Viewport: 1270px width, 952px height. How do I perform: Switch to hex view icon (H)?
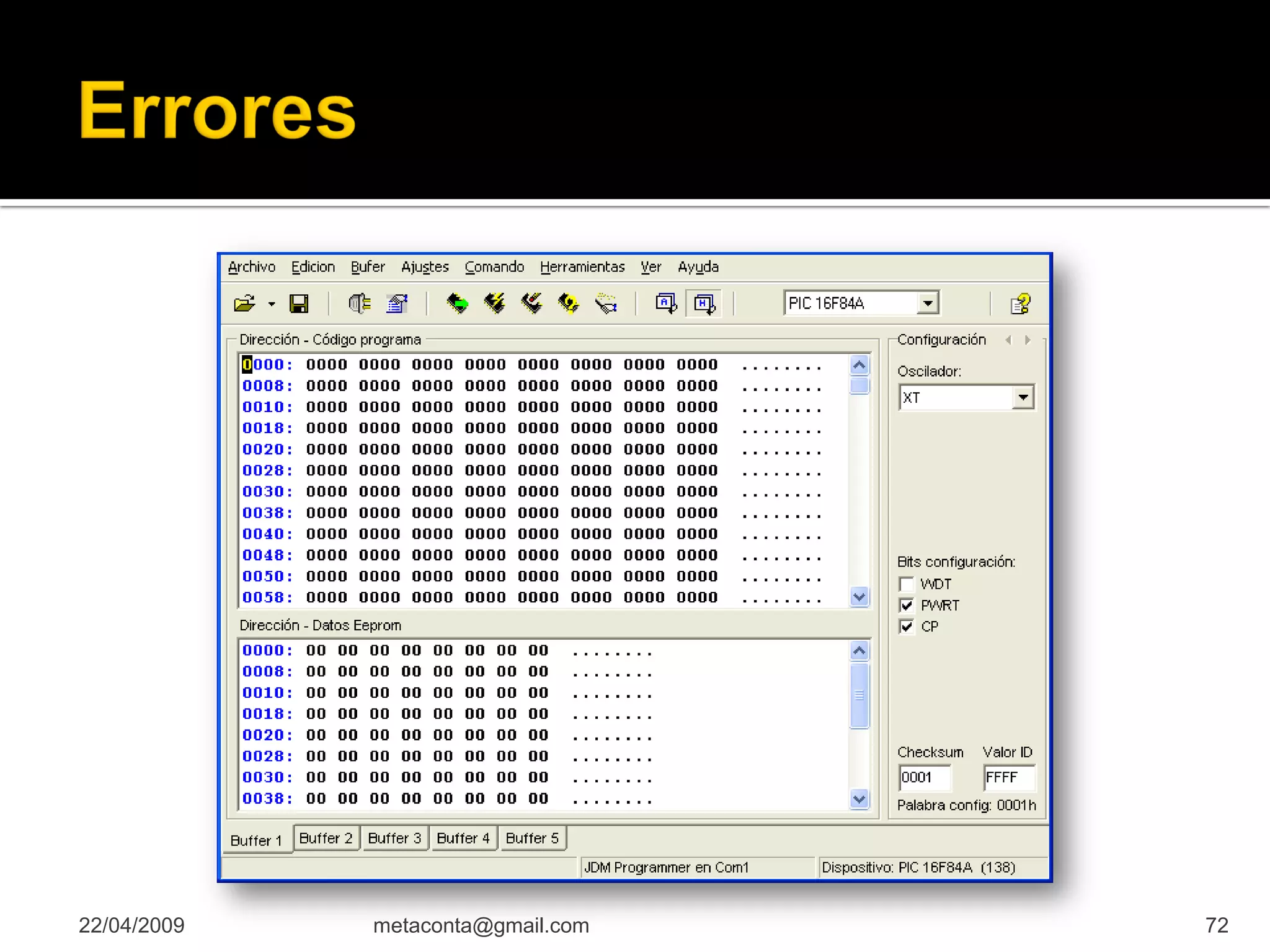704,304
